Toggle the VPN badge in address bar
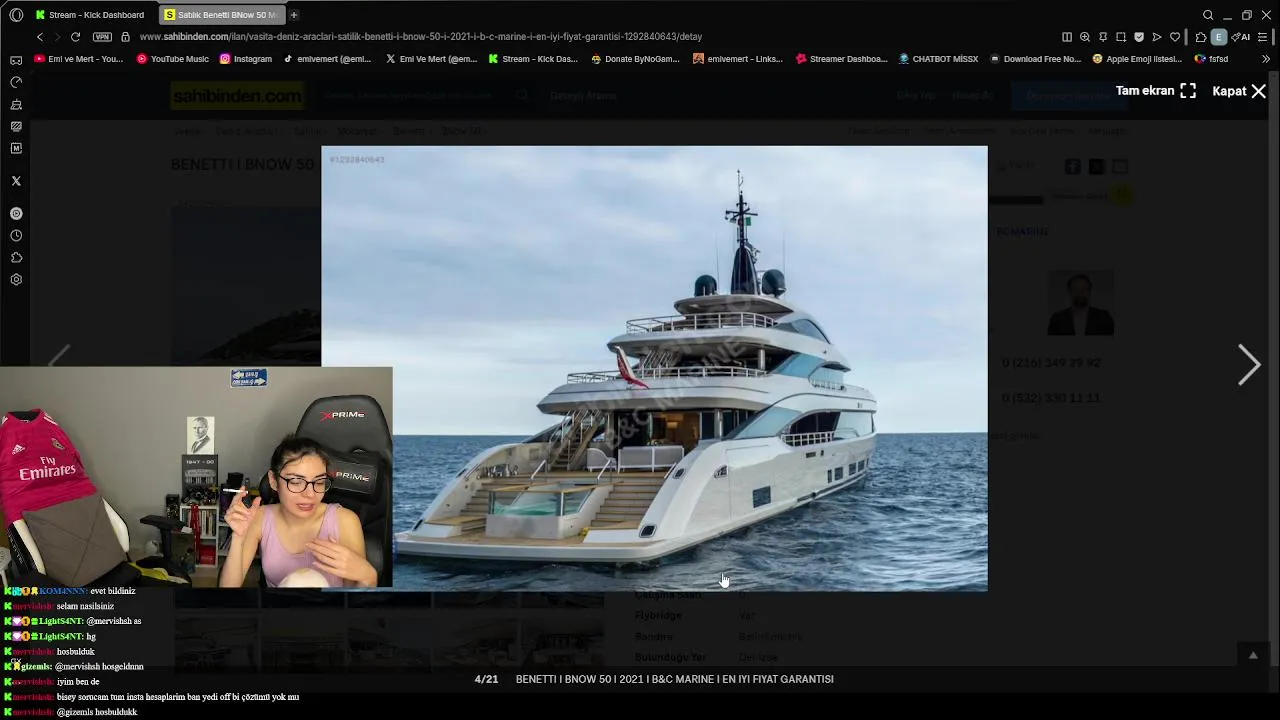The image size is (1280, 720). [102, 37]
